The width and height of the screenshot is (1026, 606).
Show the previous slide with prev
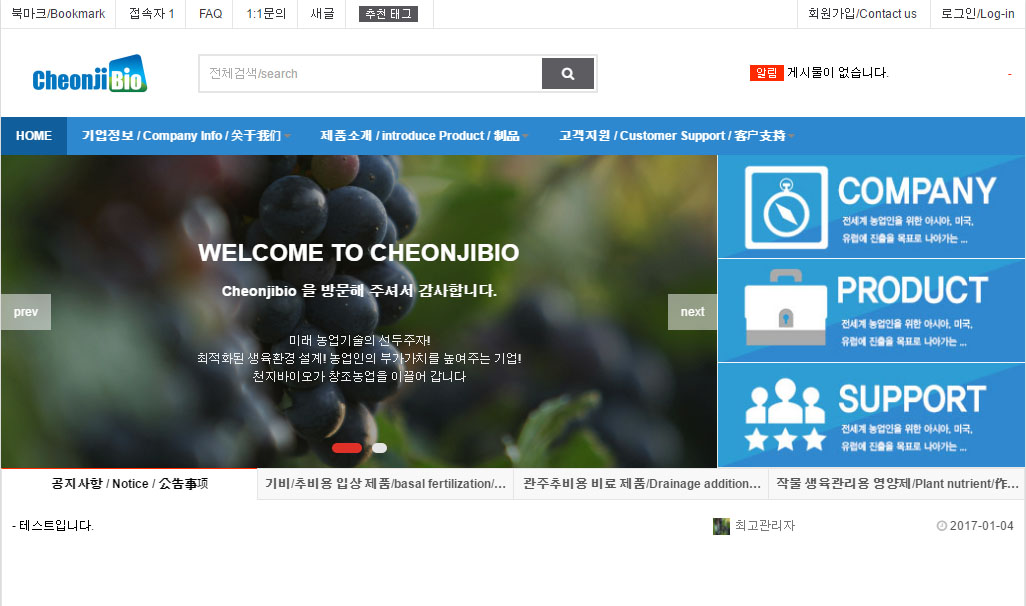[x=26, y=312]
